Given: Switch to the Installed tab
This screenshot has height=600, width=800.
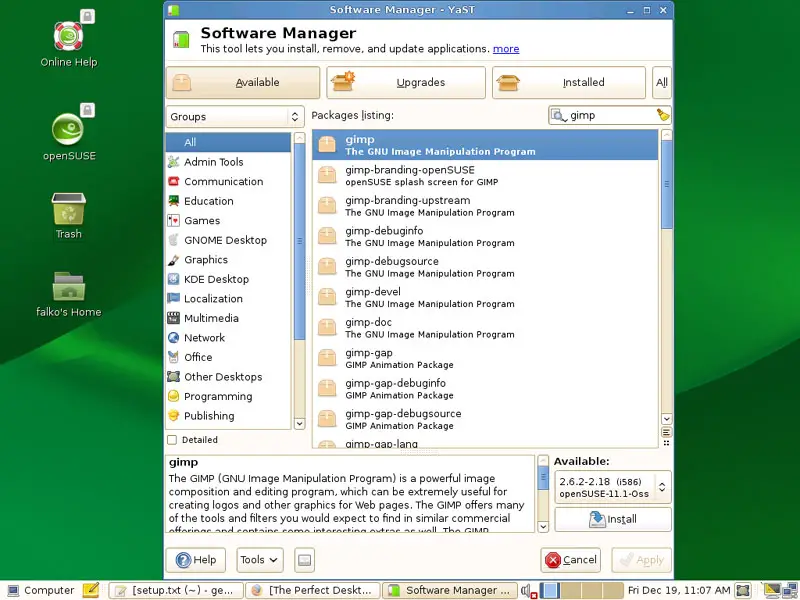Looking at the screenshot, I should 569,82.
